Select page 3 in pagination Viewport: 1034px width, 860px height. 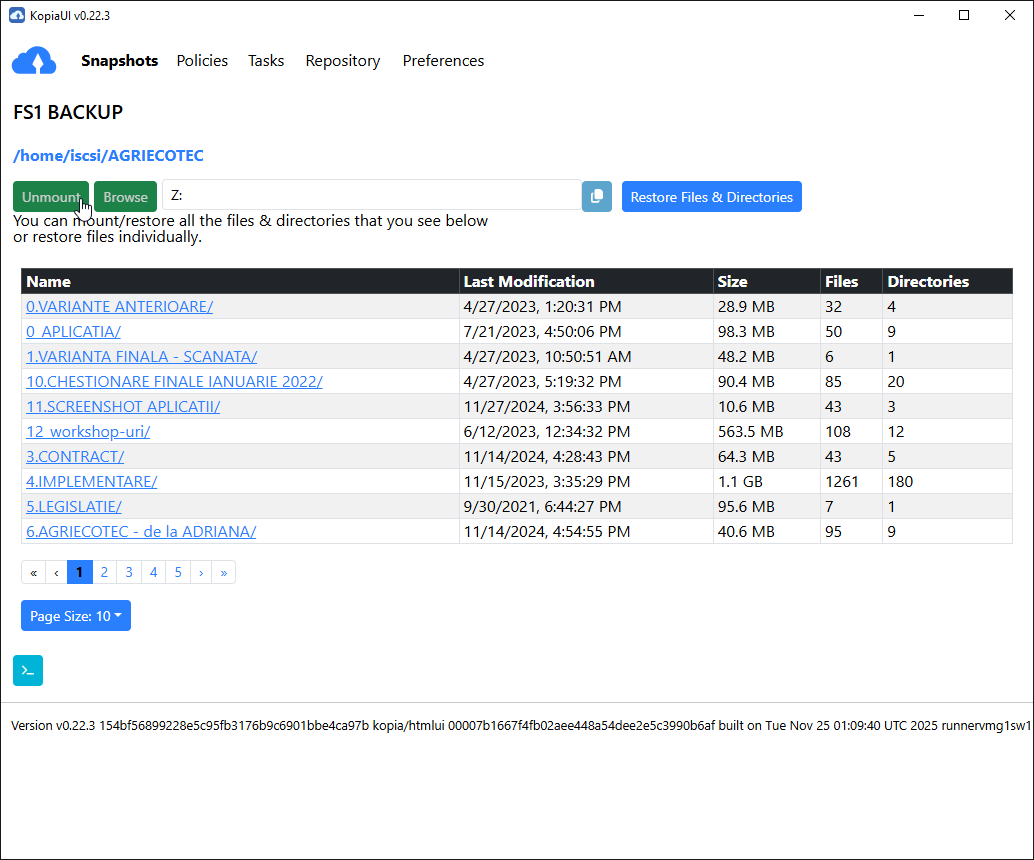(129, 572)
